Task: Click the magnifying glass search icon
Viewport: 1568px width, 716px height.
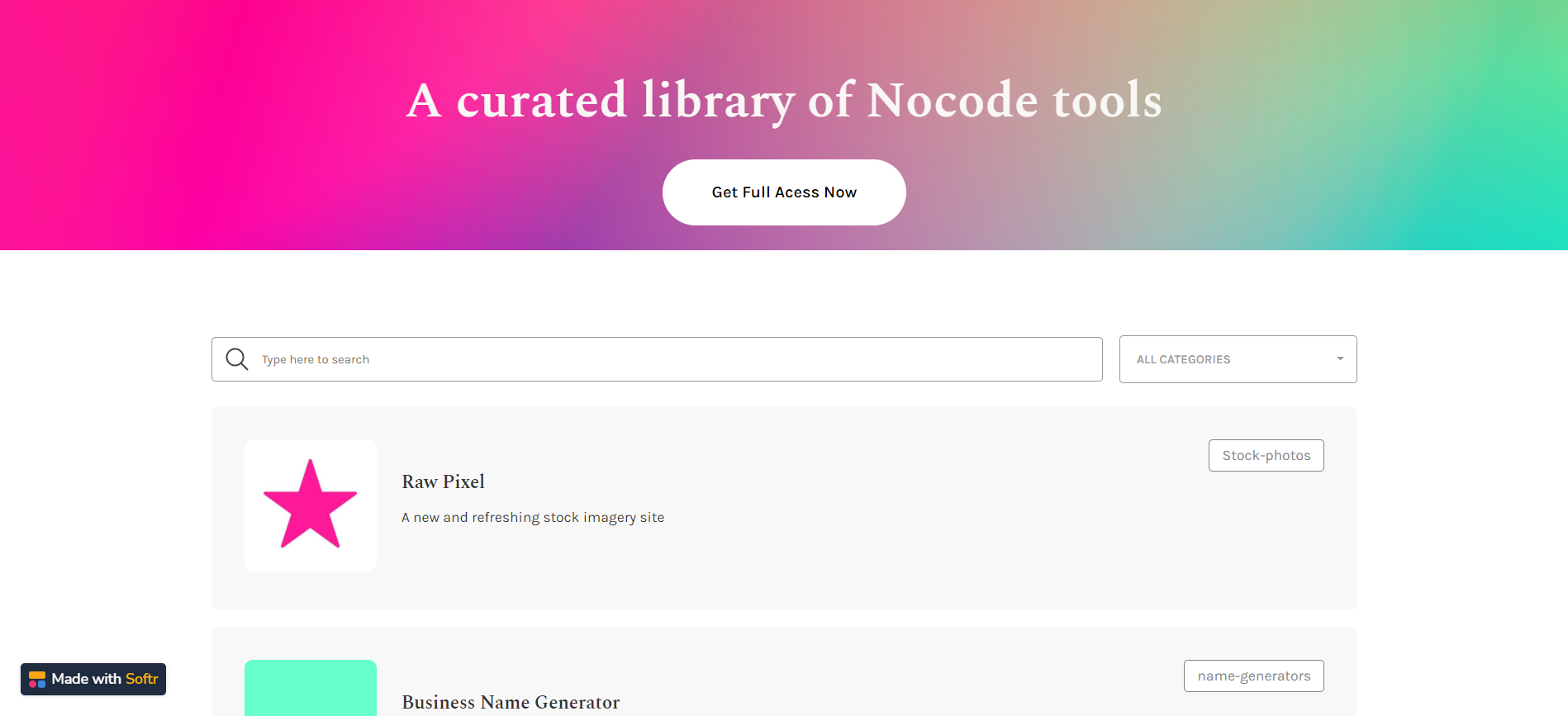Action: pos(237,359)
